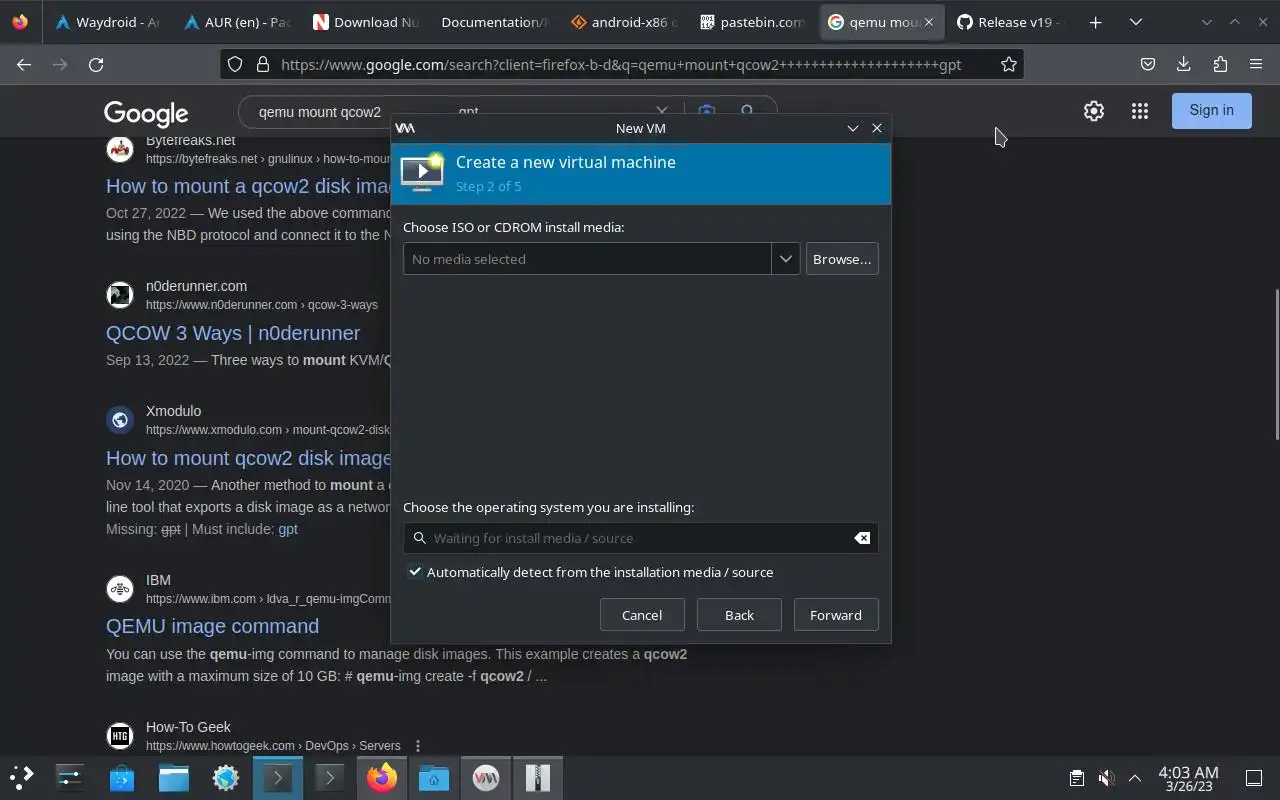Click Browse to pick install media
1280x800 pixels.
pos(842,259)
